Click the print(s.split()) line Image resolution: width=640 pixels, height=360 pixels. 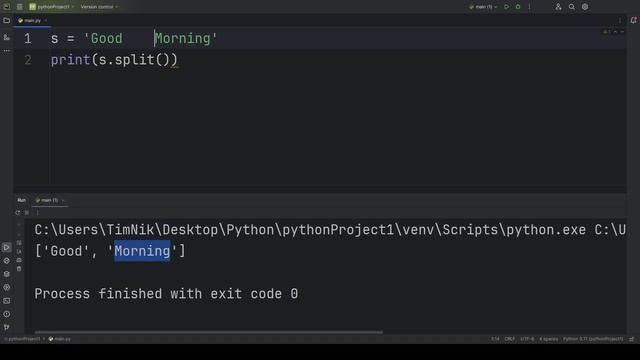pos(114,60)
